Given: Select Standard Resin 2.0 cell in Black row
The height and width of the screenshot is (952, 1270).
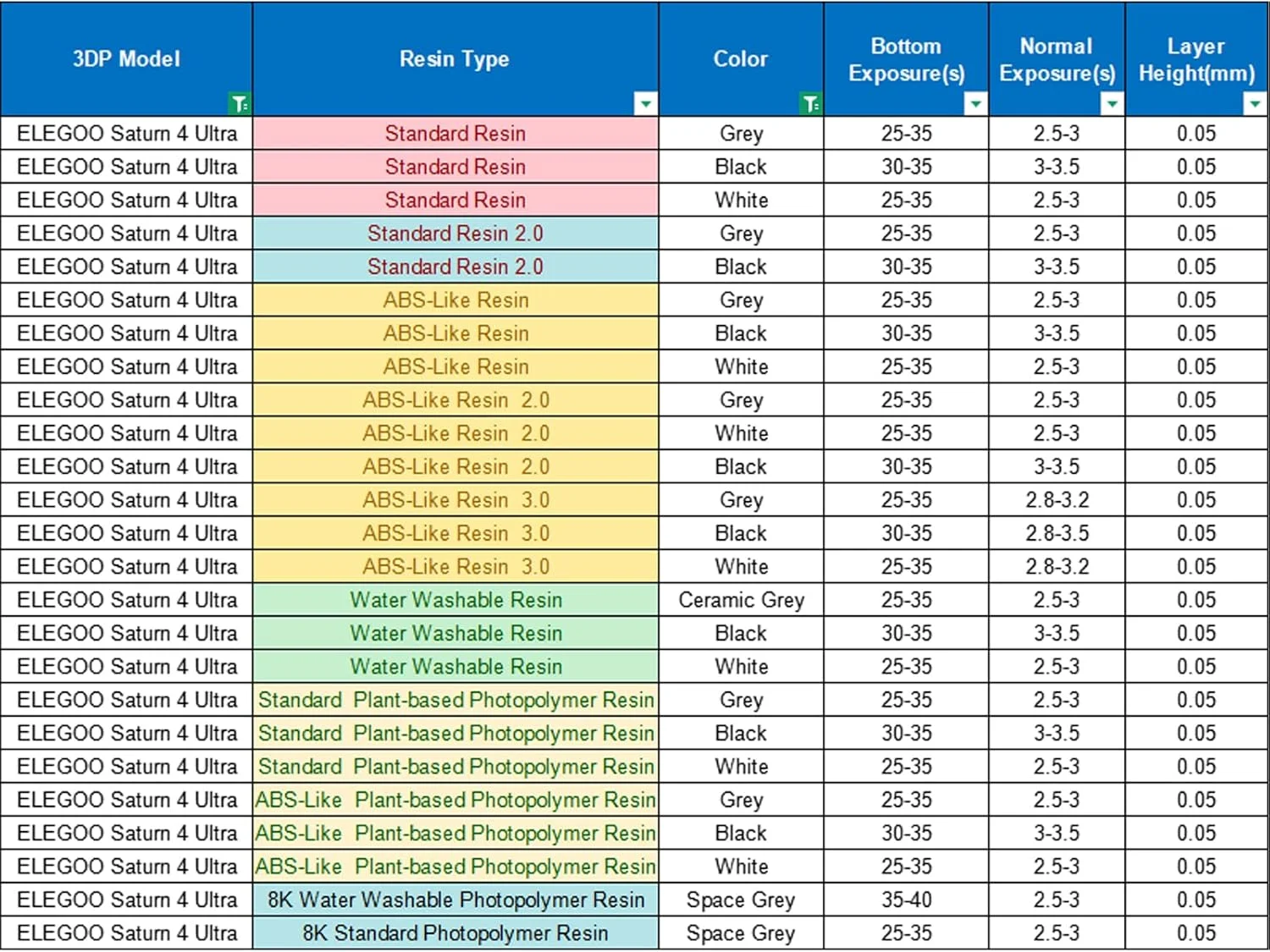Looking at the screenshot, I should pos(456,267).
